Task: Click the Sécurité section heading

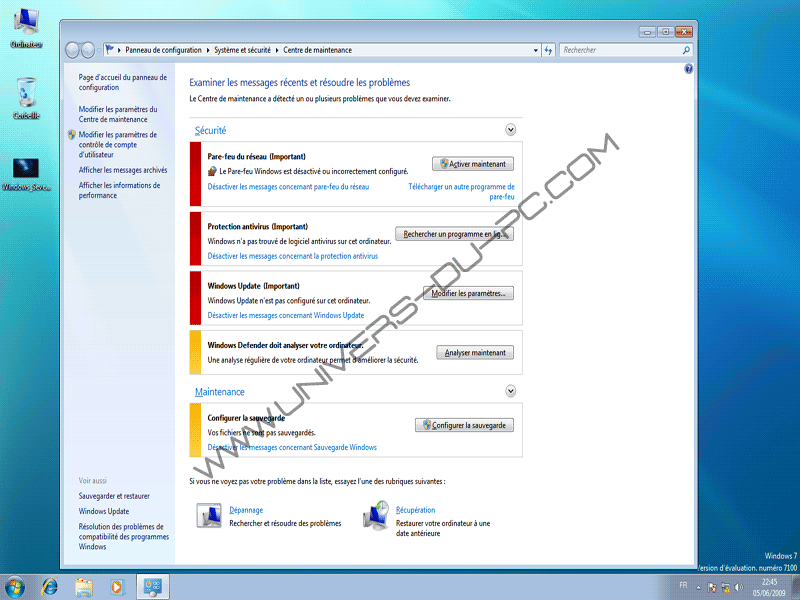Action: 211,131
